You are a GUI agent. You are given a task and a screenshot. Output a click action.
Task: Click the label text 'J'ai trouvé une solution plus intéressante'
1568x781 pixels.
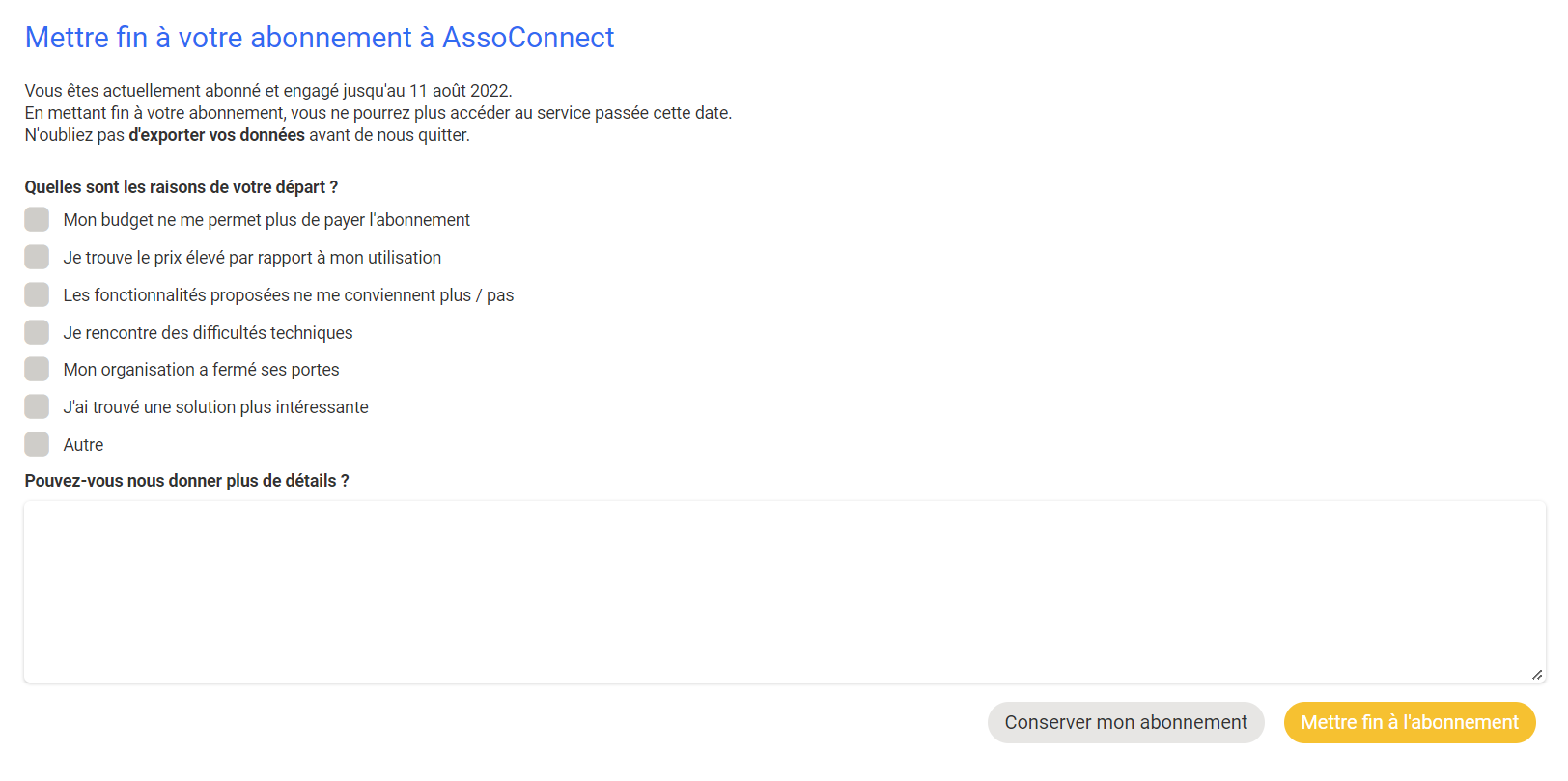(216, 407)
